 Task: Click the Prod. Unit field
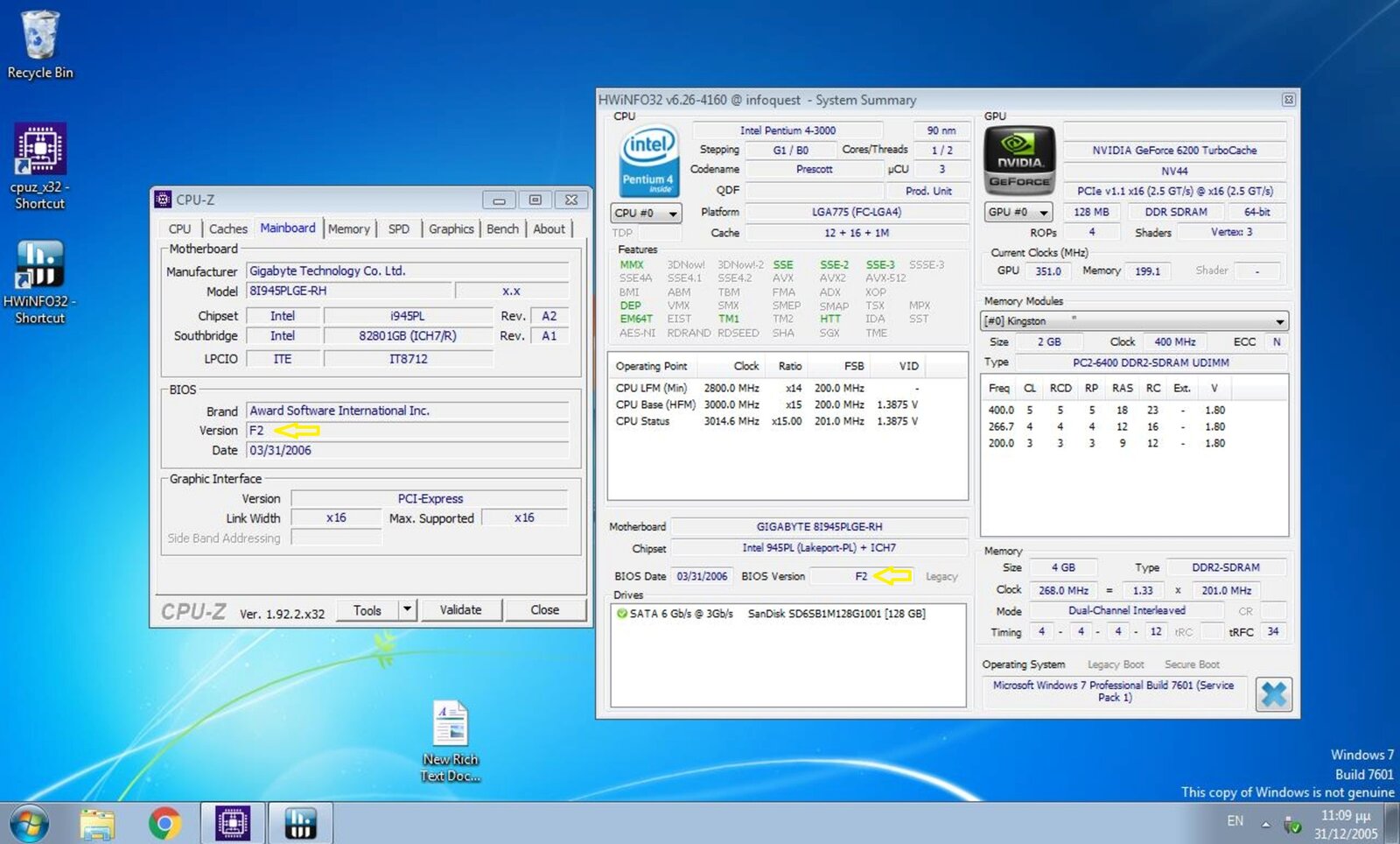tap(928, 191)
